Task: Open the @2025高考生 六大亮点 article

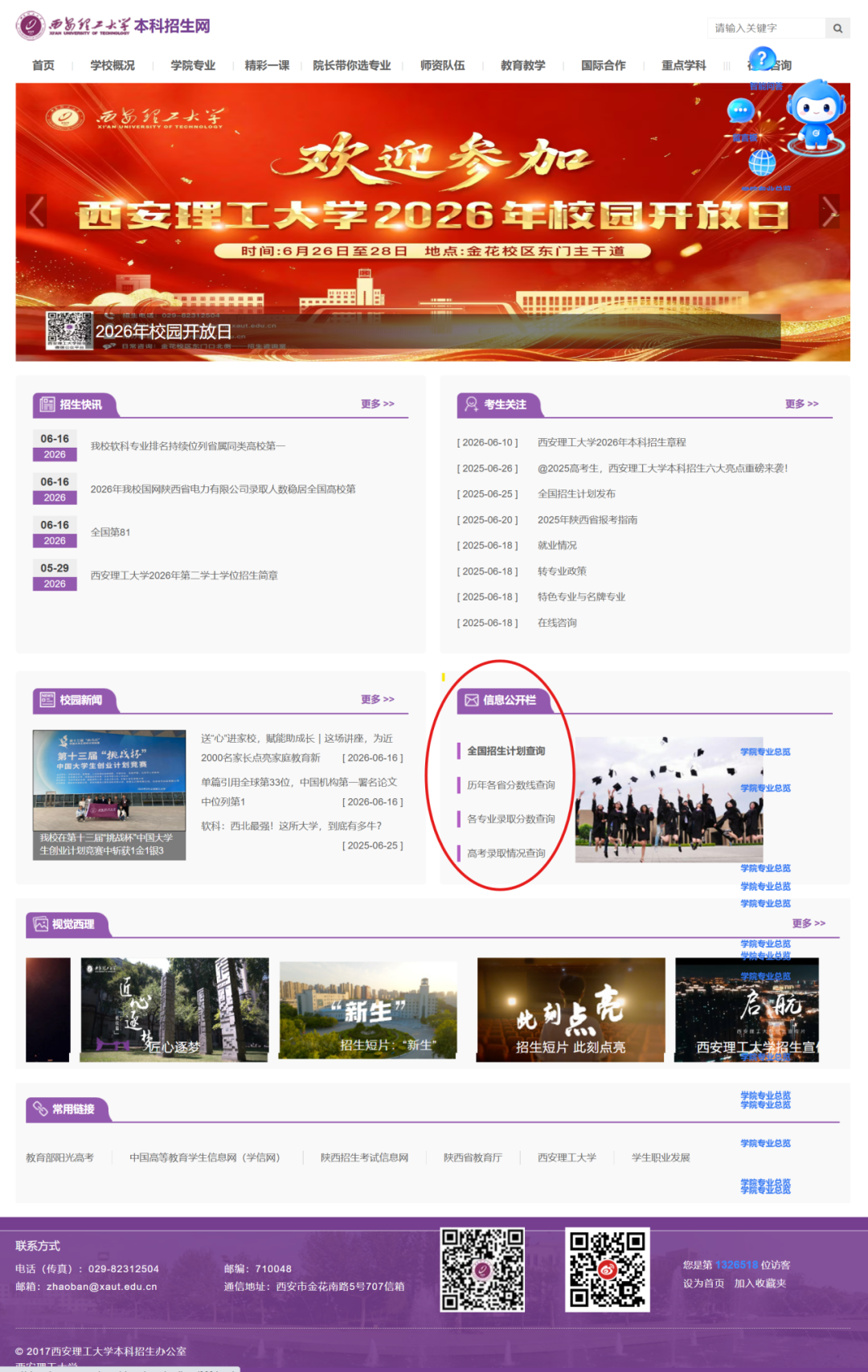Action: coord(663,469)
